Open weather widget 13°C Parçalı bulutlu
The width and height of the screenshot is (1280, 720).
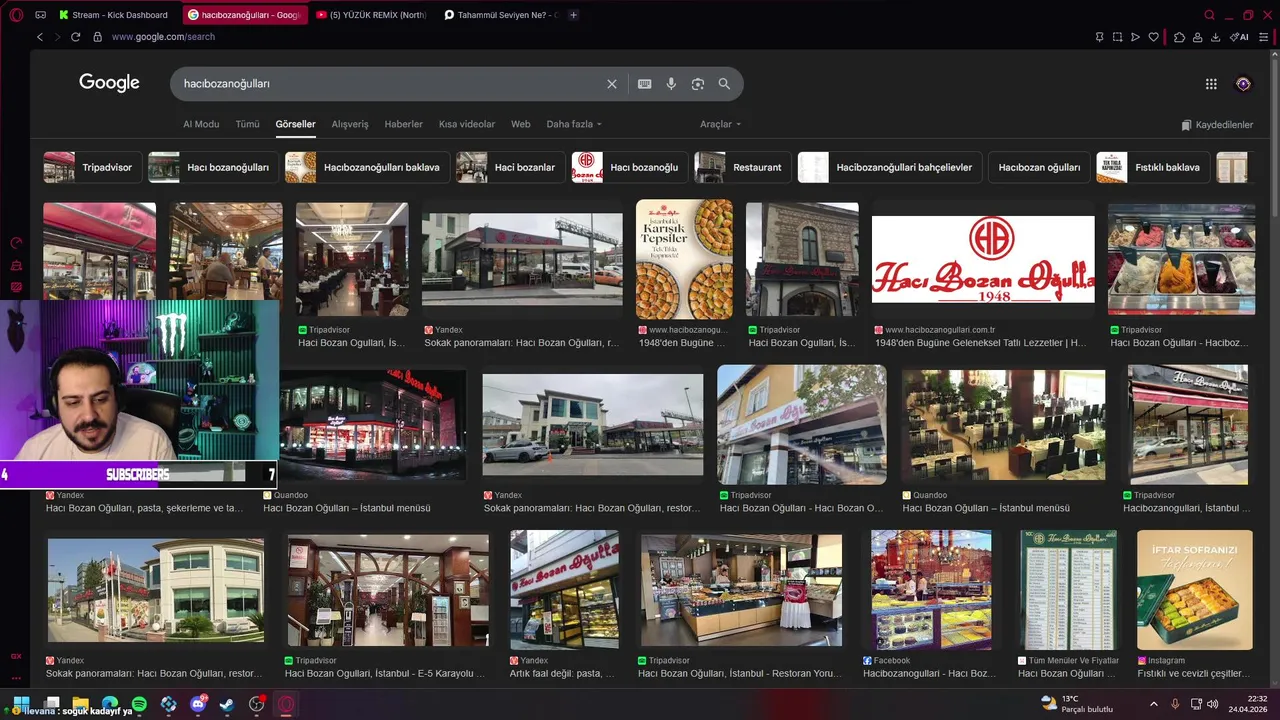click(x=1077, y=704)
